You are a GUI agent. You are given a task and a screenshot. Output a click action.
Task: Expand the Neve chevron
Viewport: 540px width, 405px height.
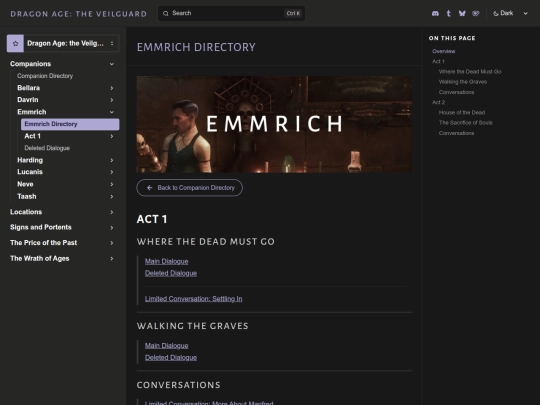click(x=112, y=184)
